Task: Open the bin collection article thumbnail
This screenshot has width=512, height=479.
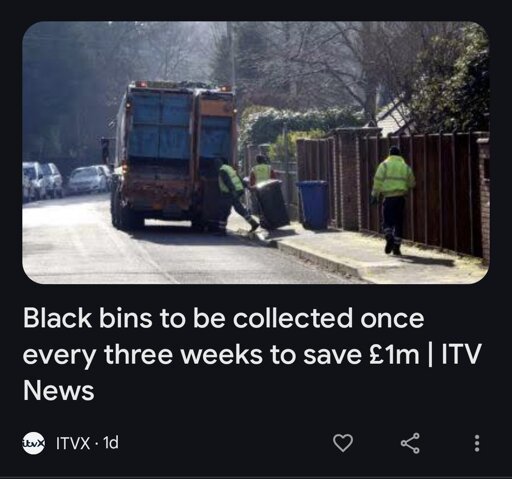Action: coord(256,152)
